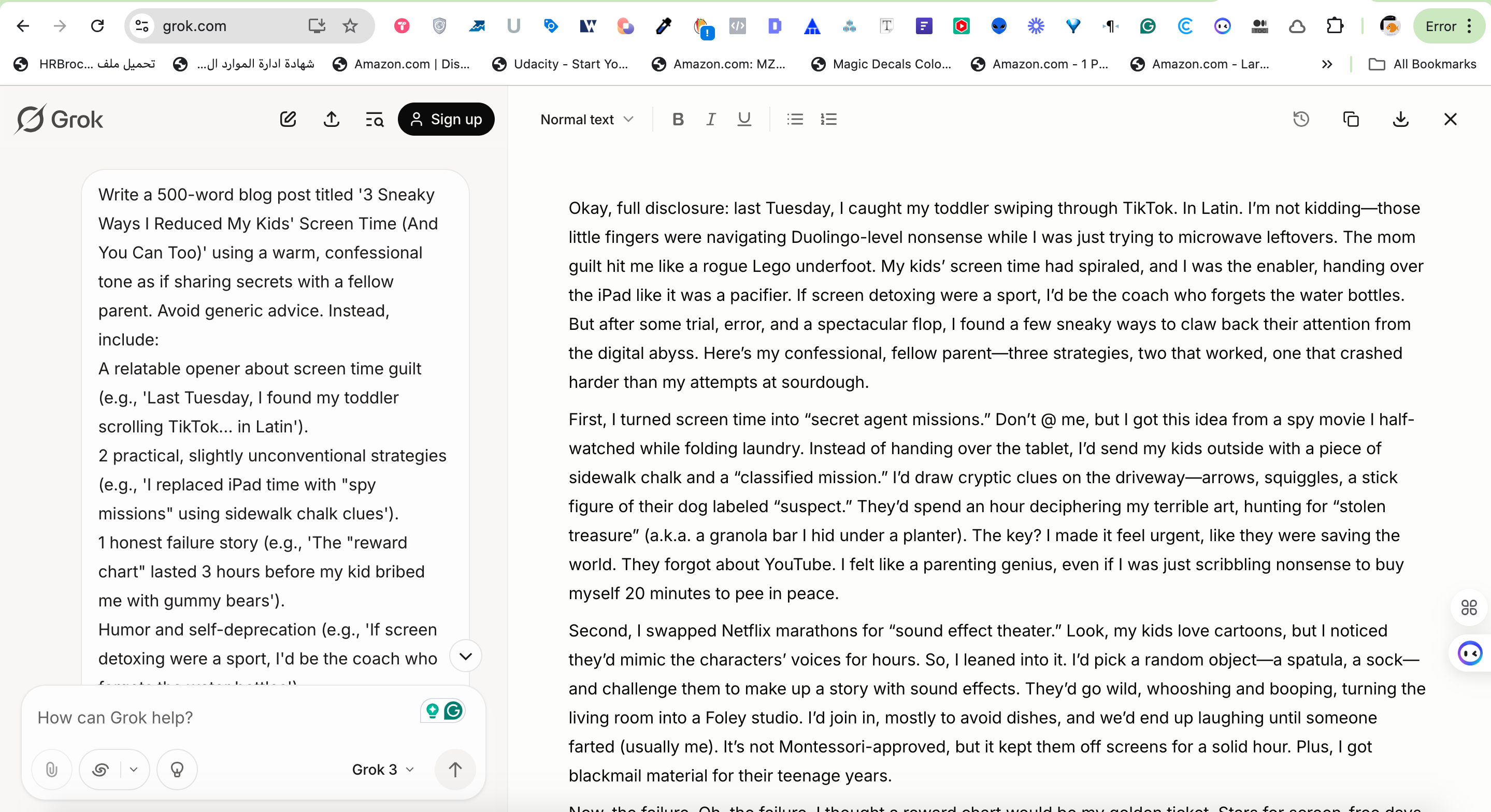Click the floating purple face assistant icon
The height and width of the screenshot is (812, 1491).
pyautogui.click(x=1470, y=654)
